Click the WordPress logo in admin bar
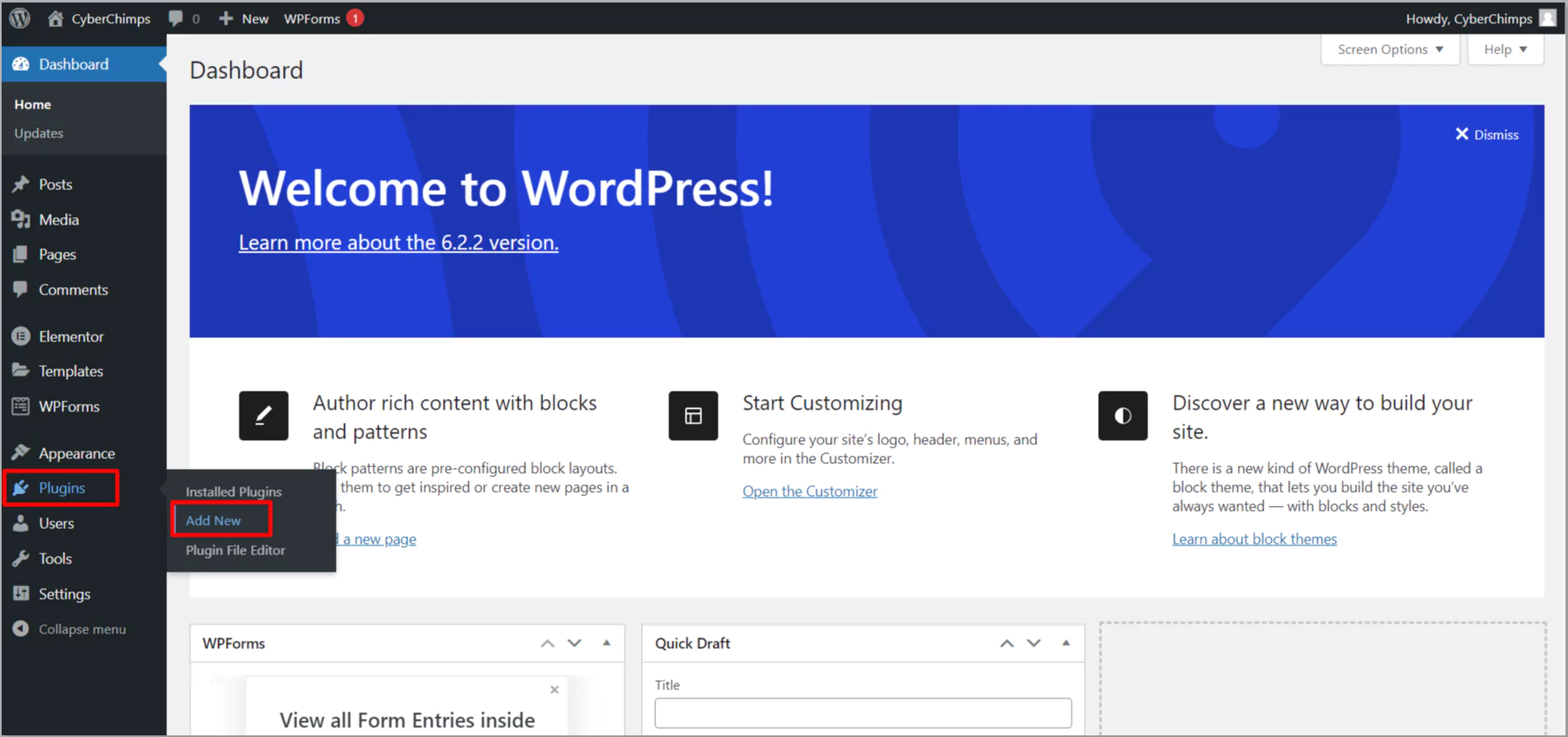 coord(20,18)
